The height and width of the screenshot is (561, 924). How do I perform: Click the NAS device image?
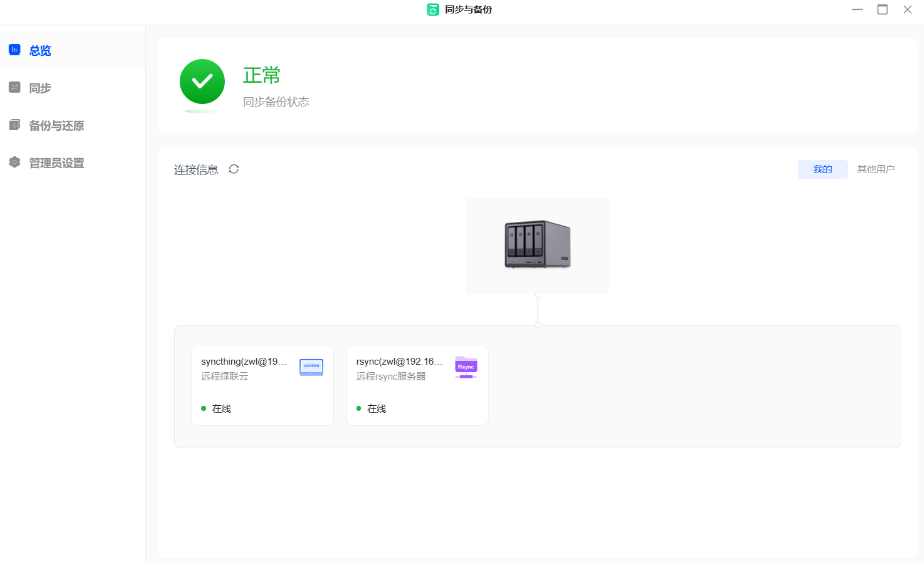coord(537,245)
